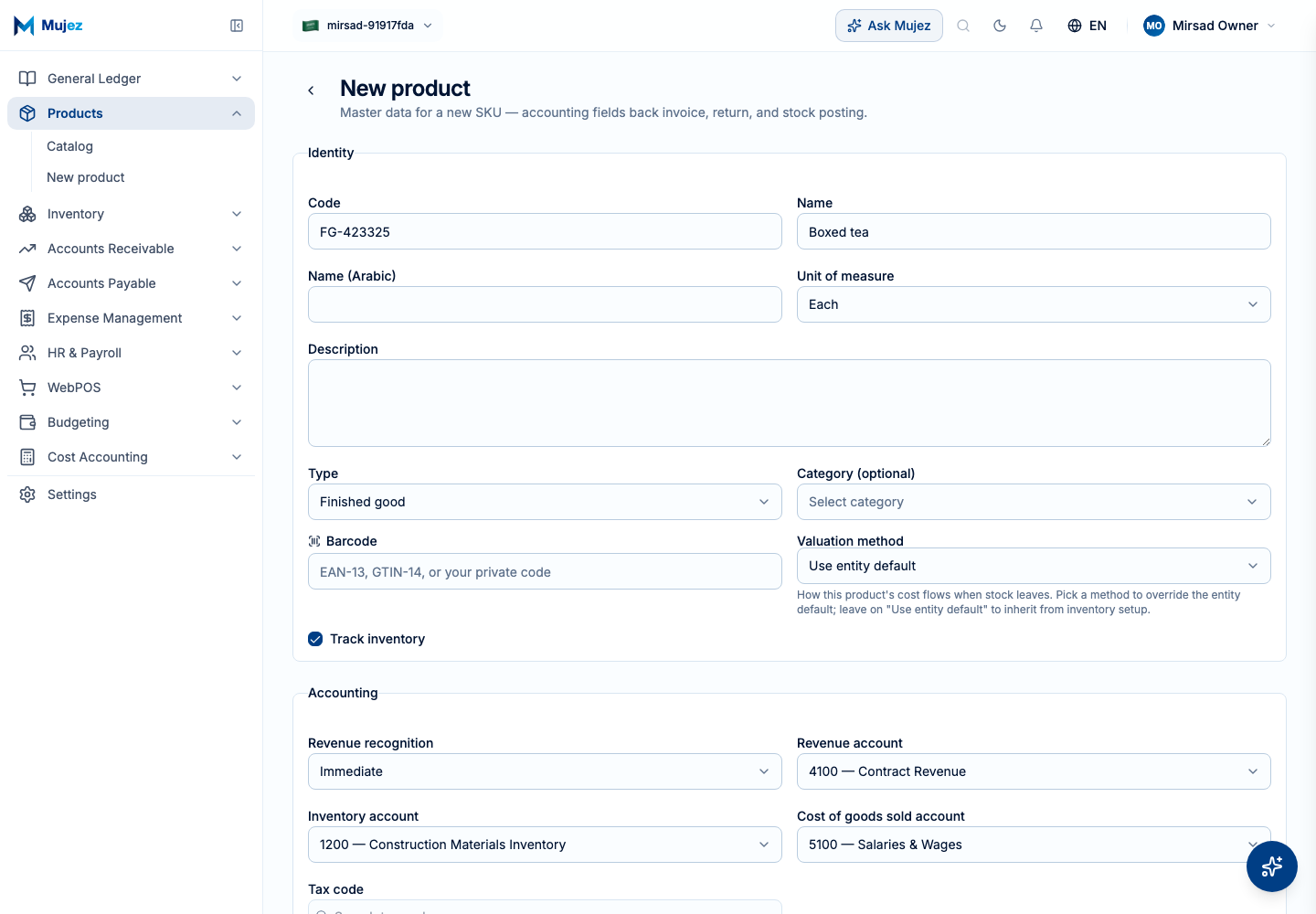The height and width of the screenshot is (914, 1316).
Task: Go back using the arrow icon
Action: (x=312, y=90)
